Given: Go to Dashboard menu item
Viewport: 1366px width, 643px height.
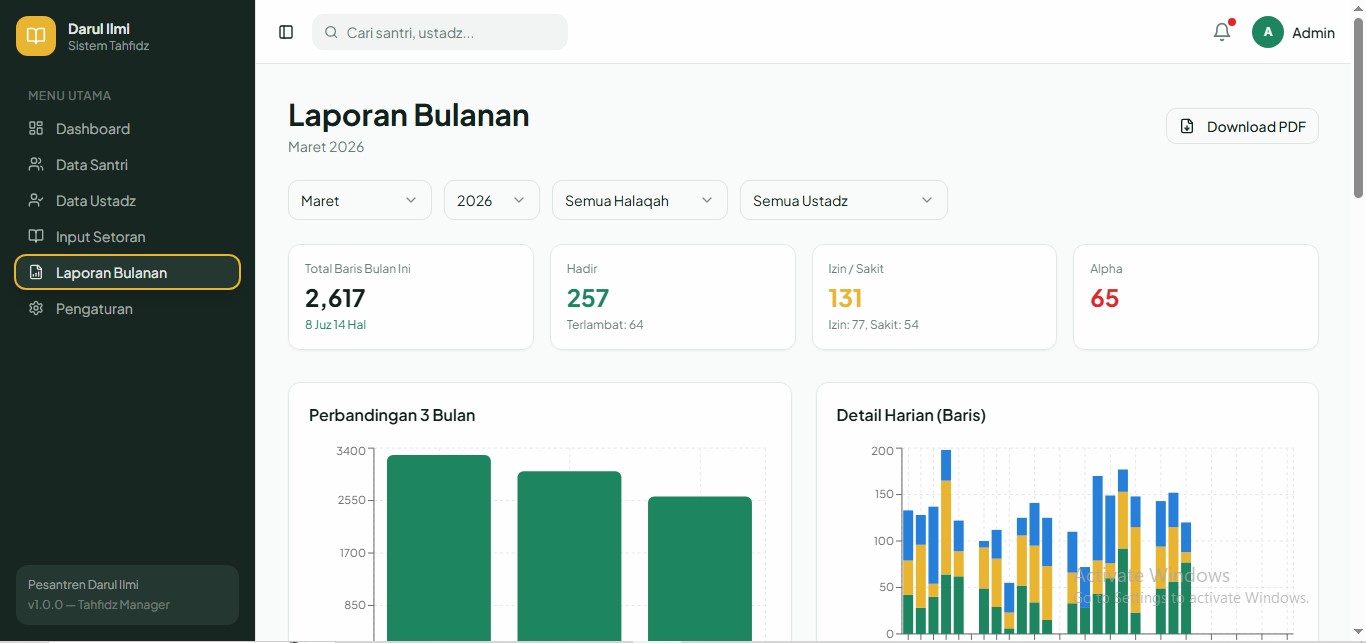Looking at the screenshot, I should pyautogui.click(x=128, y=128).
